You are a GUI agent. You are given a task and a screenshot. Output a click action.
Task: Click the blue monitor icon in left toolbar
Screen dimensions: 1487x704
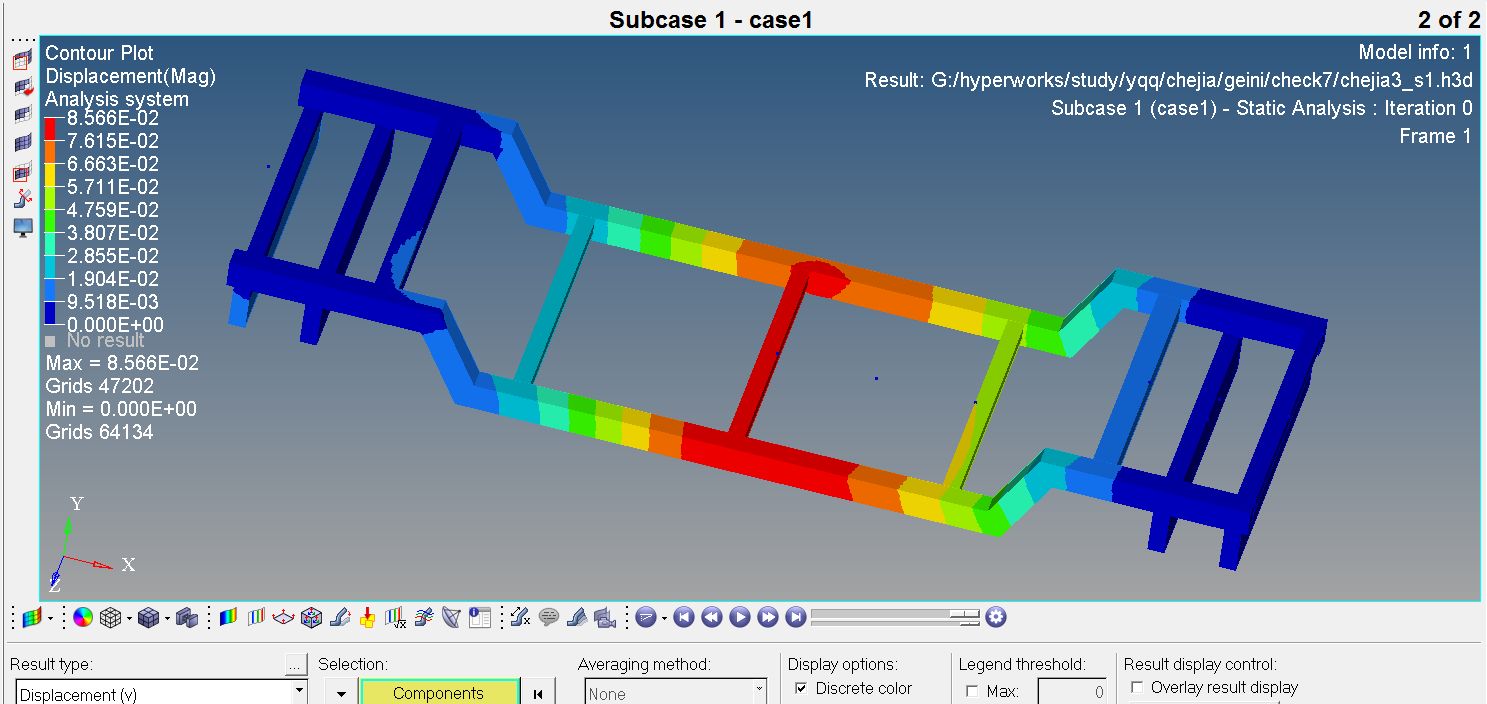pyautogui.click(x=22, y=227)
